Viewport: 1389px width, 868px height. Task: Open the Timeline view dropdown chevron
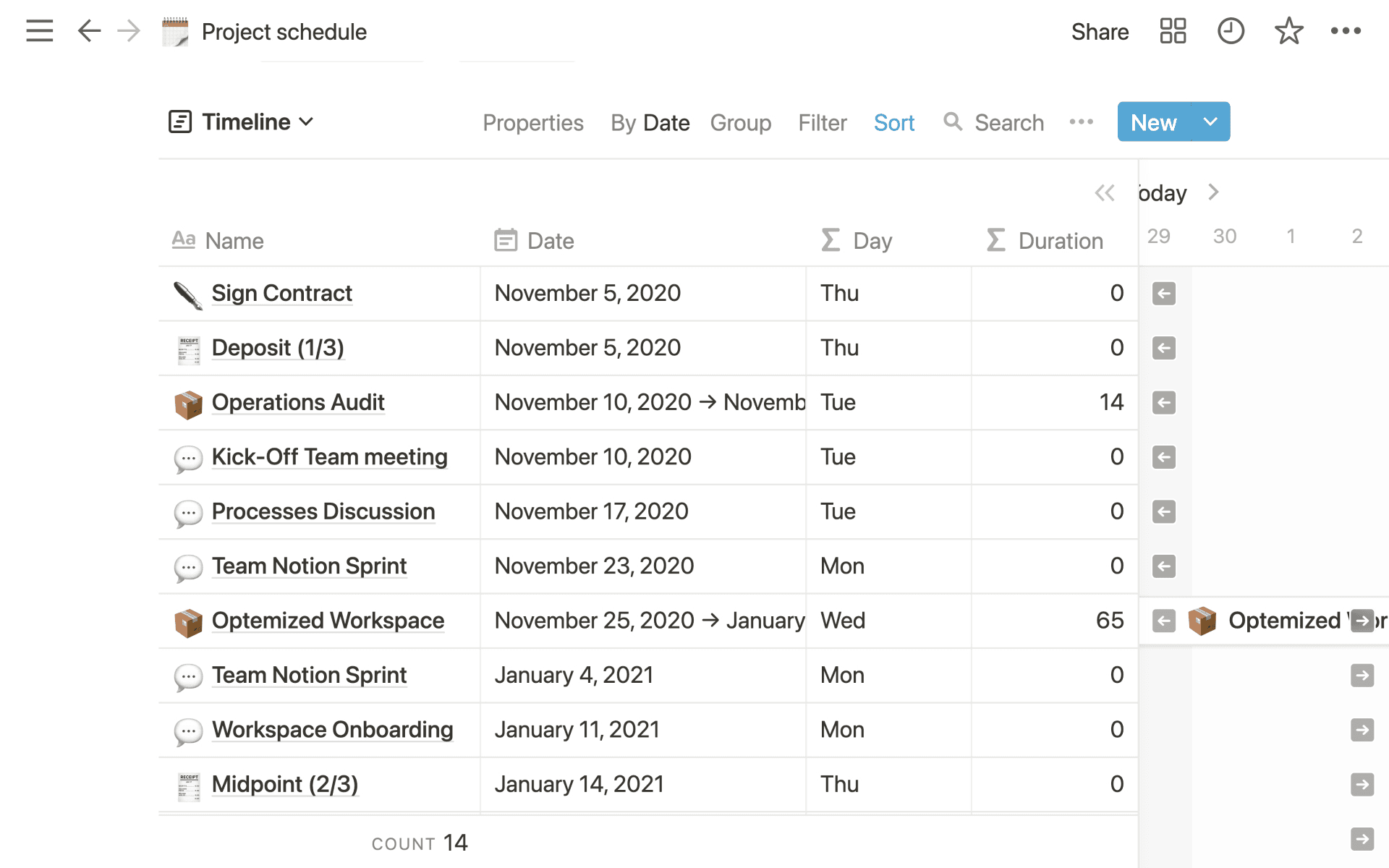[x=306, y=122]
